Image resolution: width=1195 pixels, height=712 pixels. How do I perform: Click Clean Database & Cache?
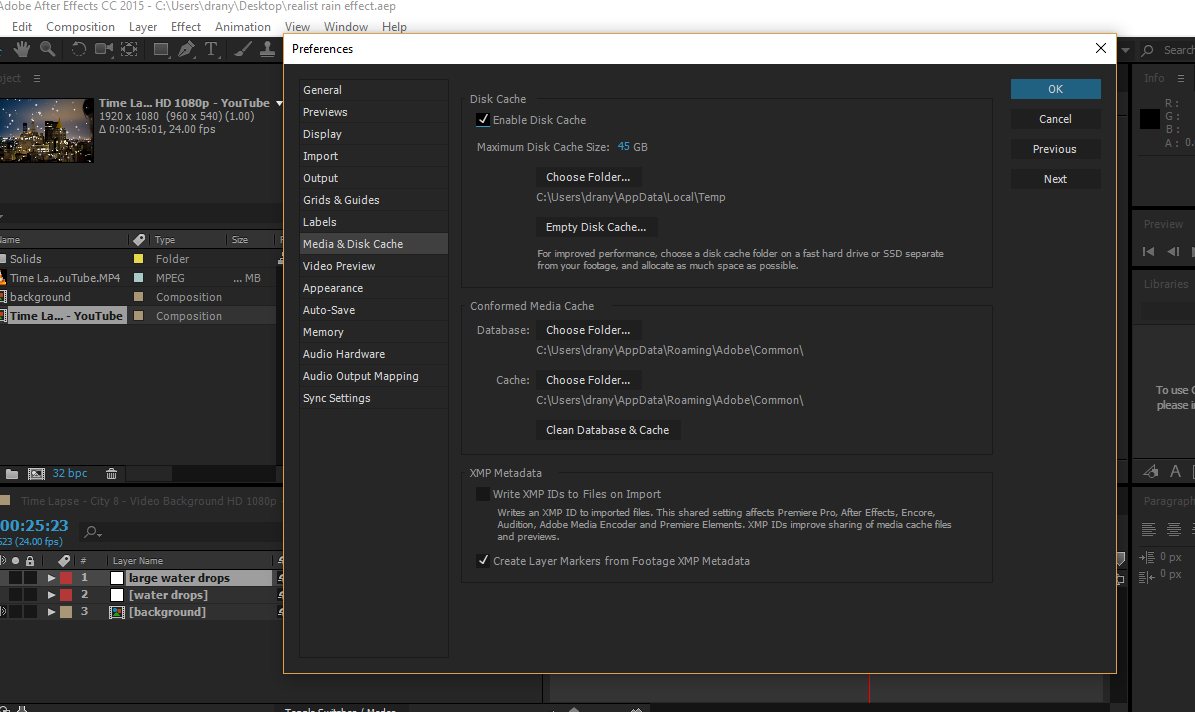608,429
